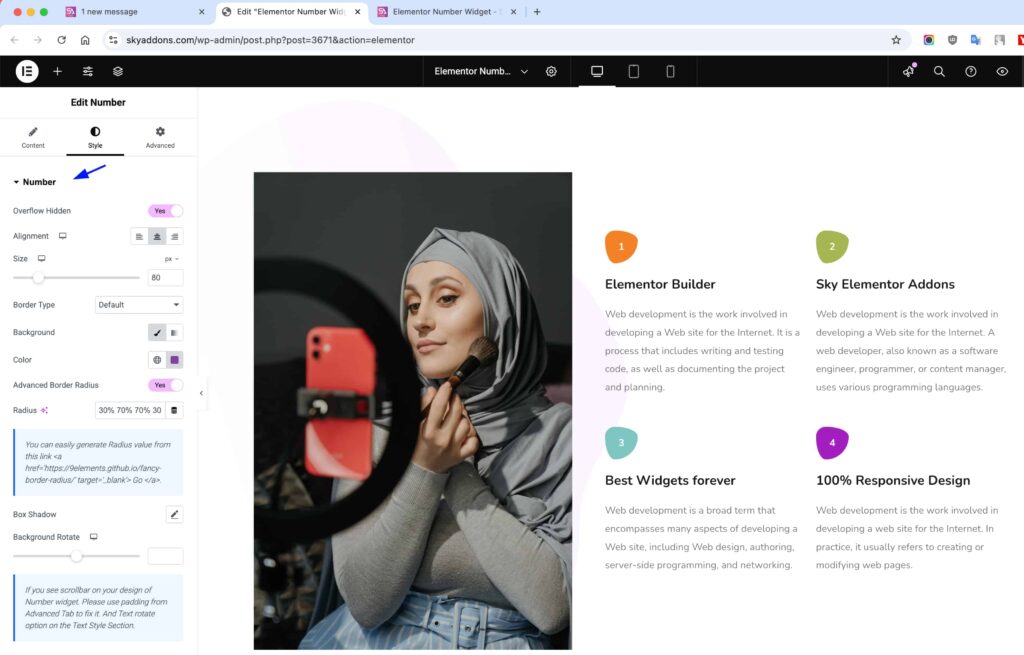Edit Box Shadow pencil icon
The height and width of the screenshot is (655, 1024).
174,515
